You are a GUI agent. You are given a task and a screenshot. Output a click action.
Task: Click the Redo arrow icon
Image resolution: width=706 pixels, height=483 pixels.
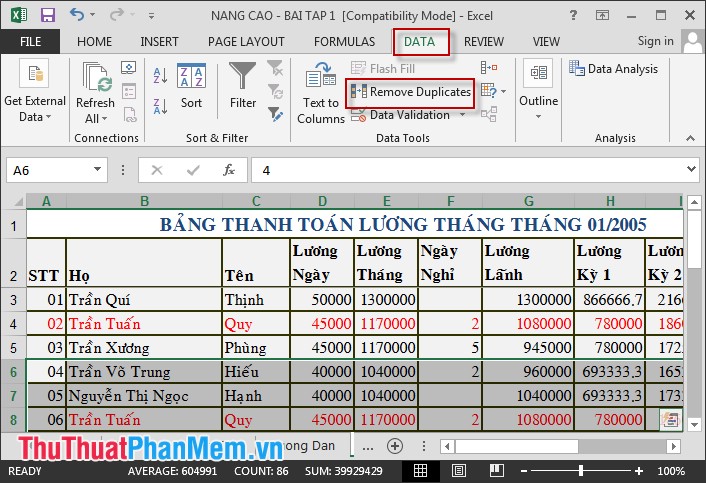click(x=117, y=15)
